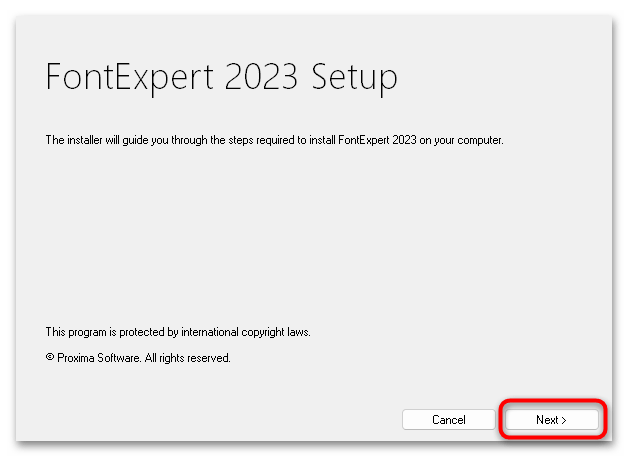Viewport: 628px width, 457px height.
Task: Click the Next button
Action: [x=551, y=420]
